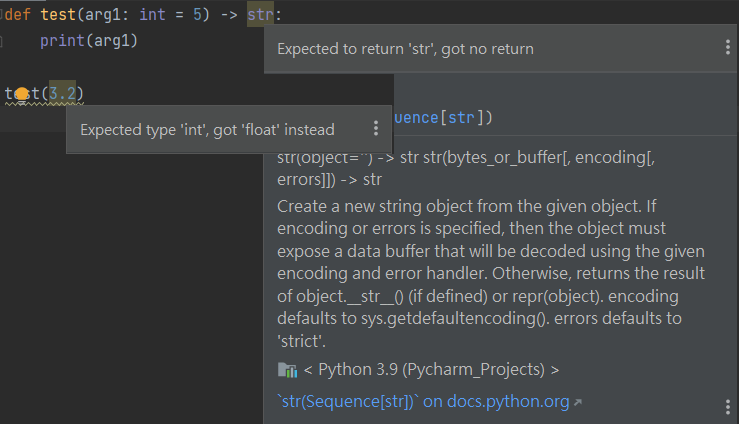Click the "Expected type 'int', got 'float'" message
This screenshot has width=739, height=424.
coord(207,130)
